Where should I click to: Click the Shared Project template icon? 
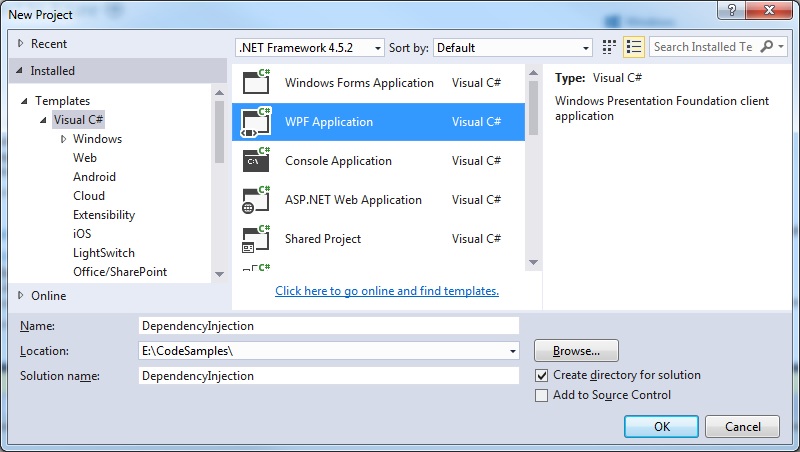click(256, 239)
